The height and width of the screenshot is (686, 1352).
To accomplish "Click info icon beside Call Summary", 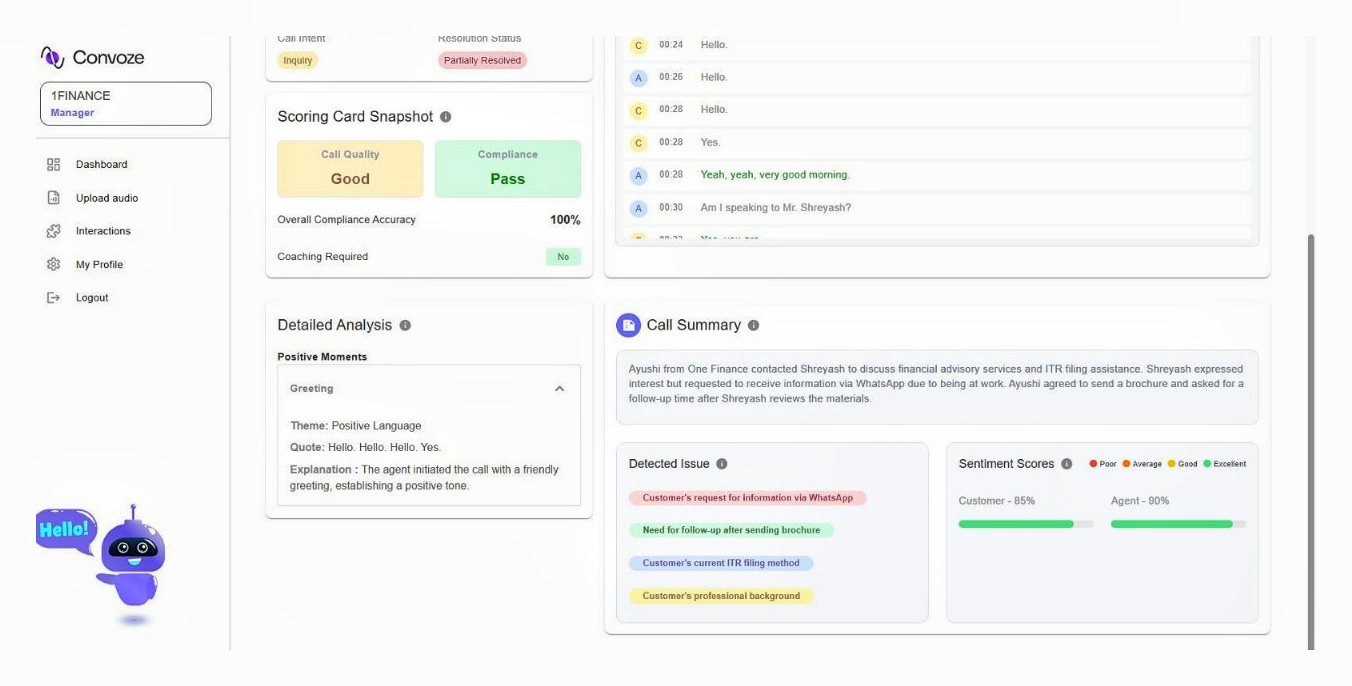I will (x=753, y=325).
